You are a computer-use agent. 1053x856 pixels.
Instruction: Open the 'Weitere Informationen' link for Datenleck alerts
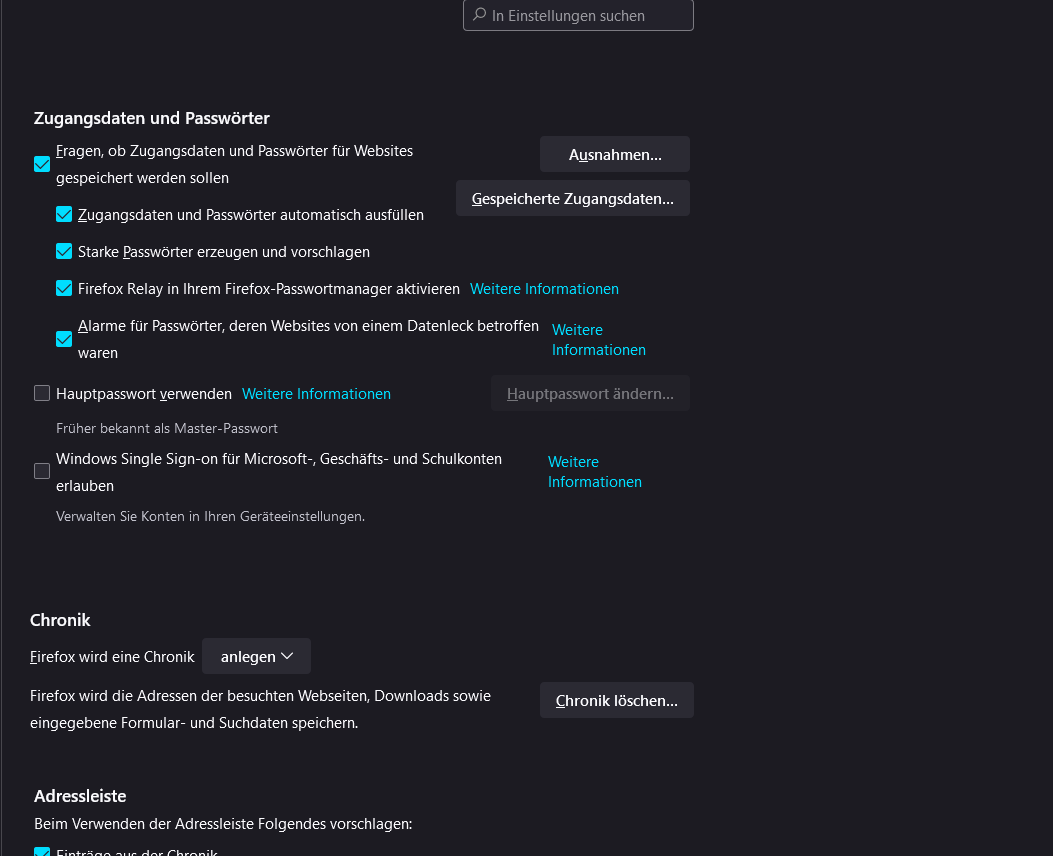[x=598, y=340]
